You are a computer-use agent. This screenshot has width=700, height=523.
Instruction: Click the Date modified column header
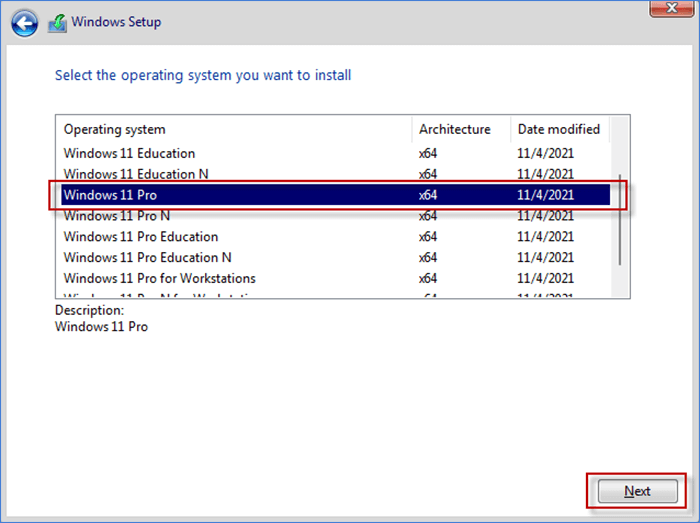[x=558, y=129]
